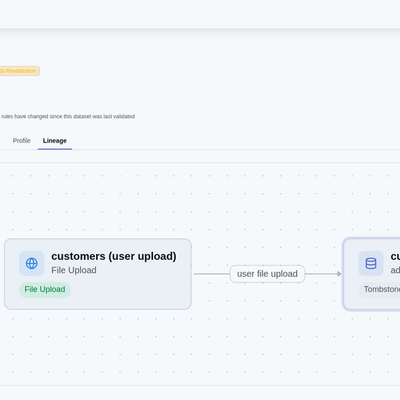The width and height of the screenshot is (400, 400).
Task: Select the 'user file upload' edge label
Action: pyautogui.click(x=267, y=274)
